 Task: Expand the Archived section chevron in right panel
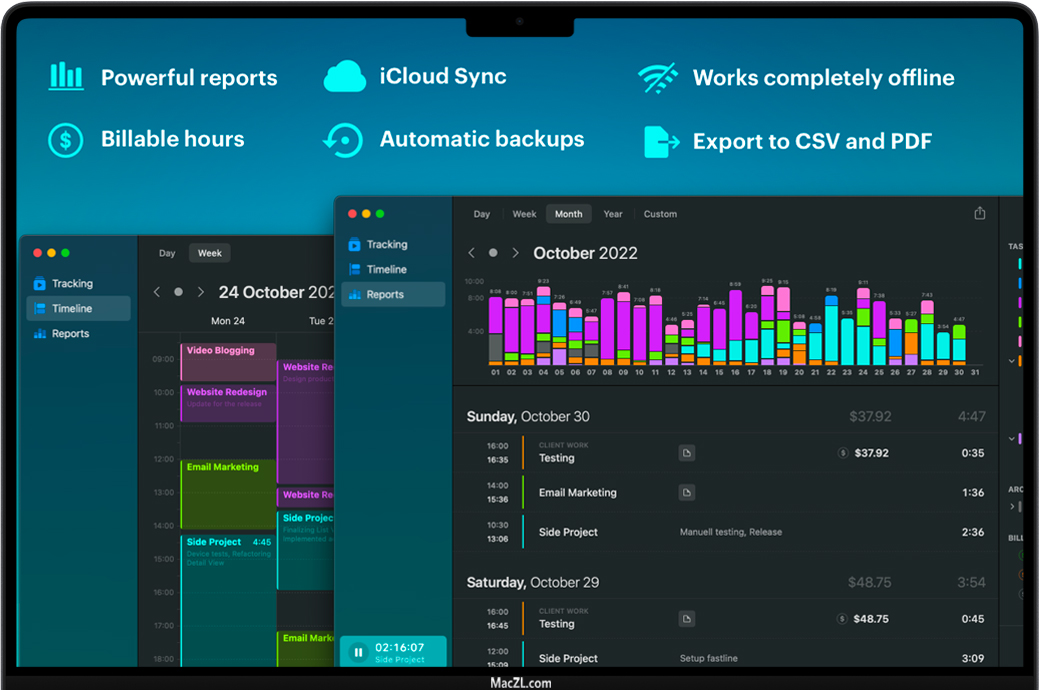(1012, 507)
